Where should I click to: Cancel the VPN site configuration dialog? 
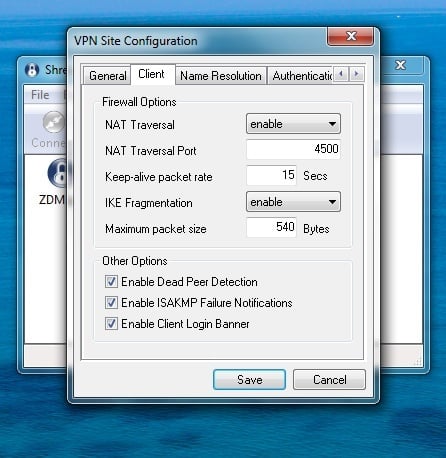(329, 380)
